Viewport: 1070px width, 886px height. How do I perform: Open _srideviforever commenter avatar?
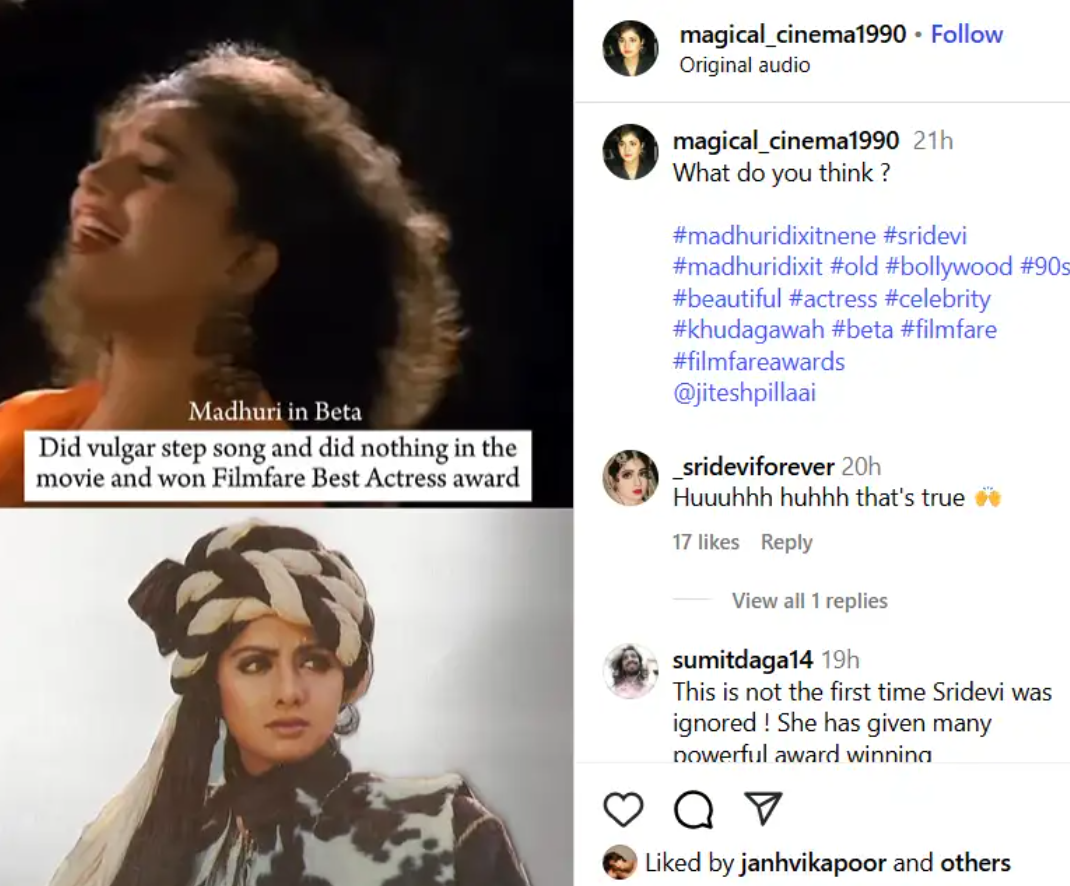click(631, 478)
